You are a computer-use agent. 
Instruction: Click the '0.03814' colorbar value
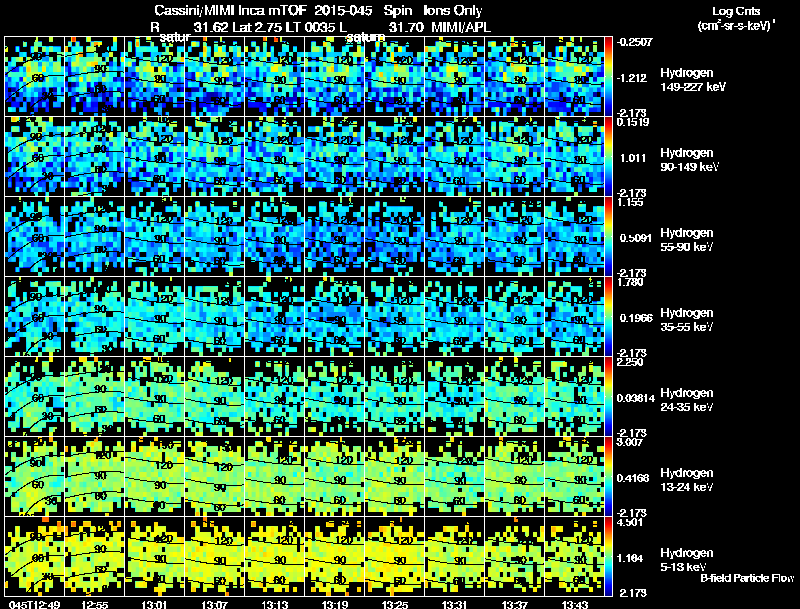tap(635, 398)
